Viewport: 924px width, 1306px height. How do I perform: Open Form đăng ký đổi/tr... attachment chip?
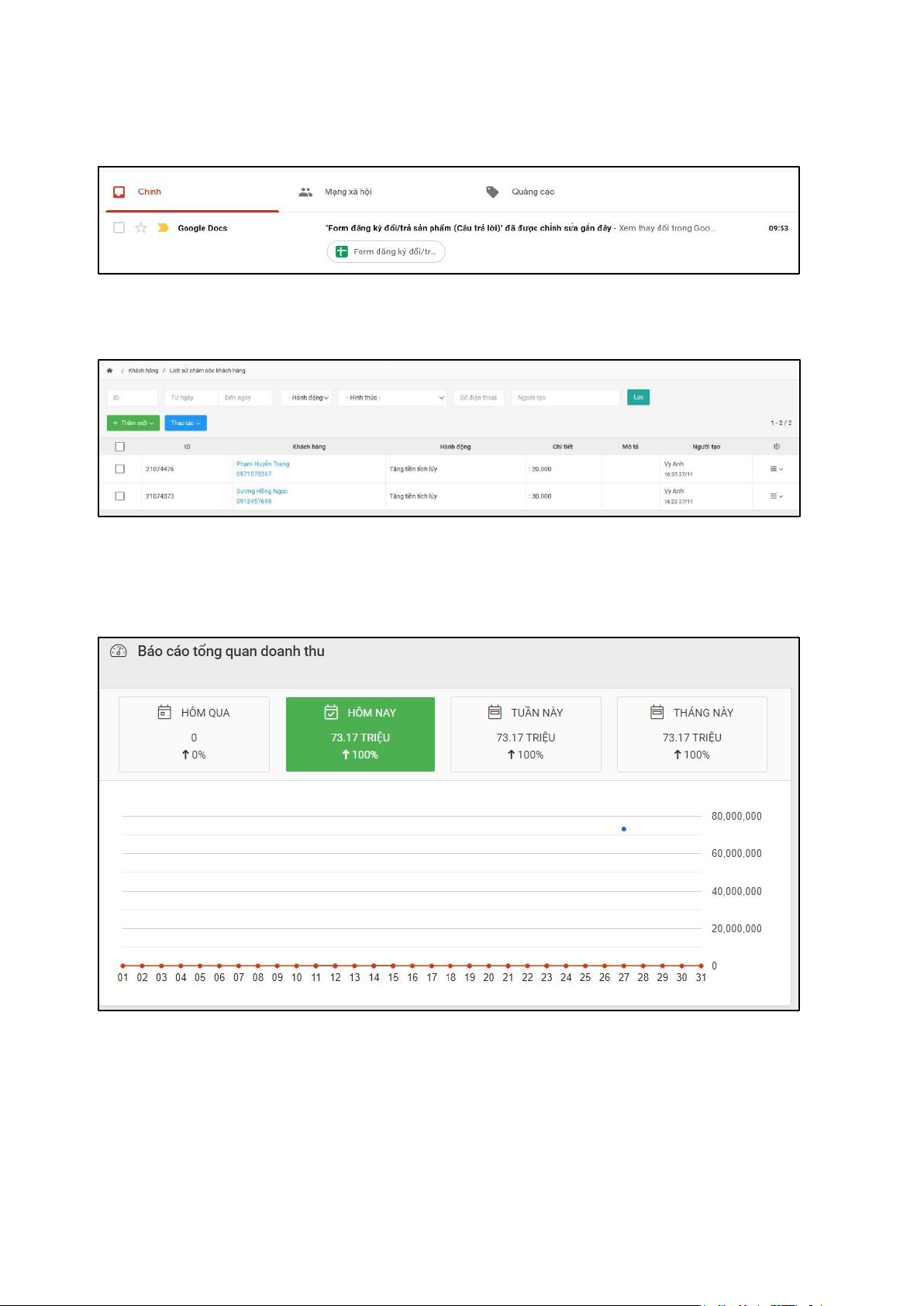point(386,251)
